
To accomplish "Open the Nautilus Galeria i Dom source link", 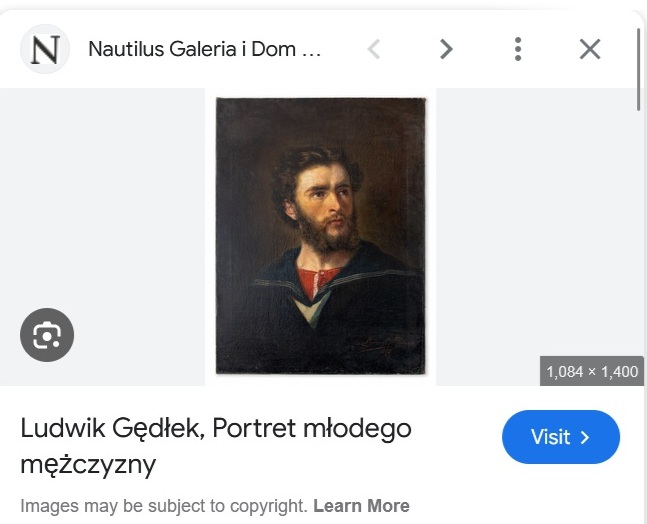I will 204,49.
